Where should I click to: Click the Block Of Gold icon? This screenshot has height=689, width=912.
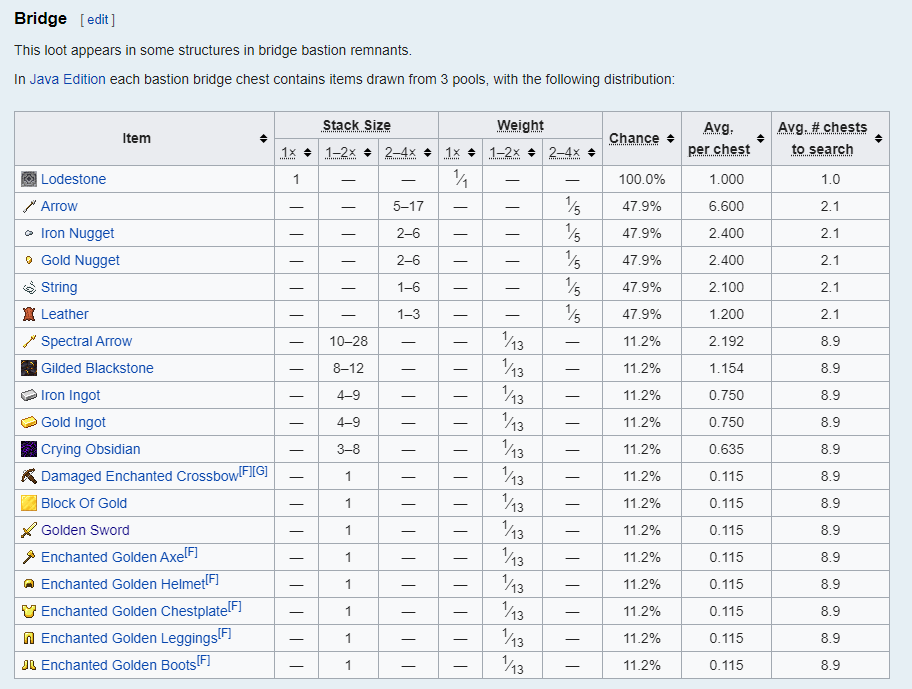click(x=29, y=503)
